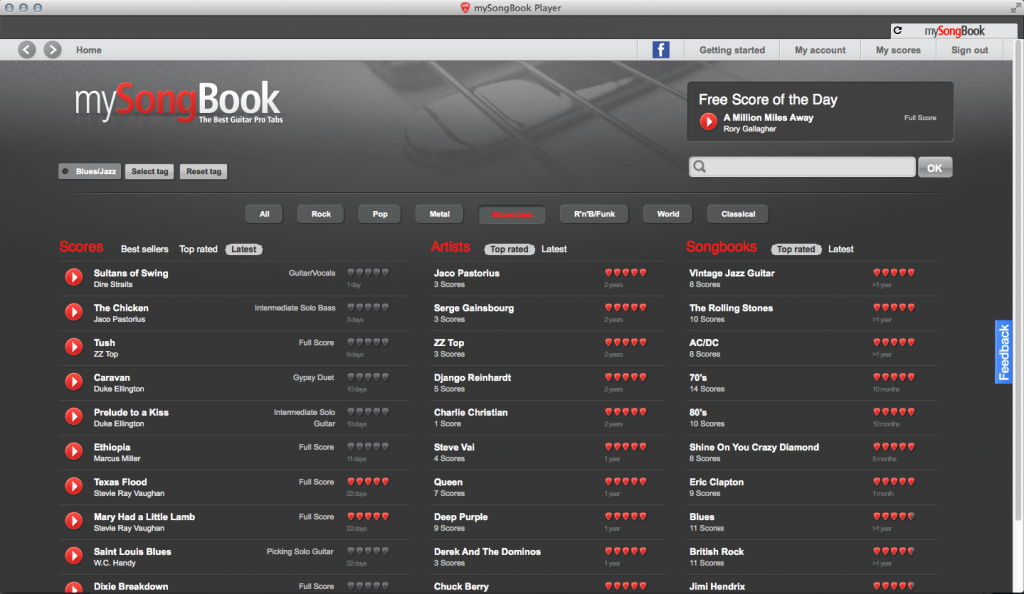Click the fullscreen icon in title bar
The width and height of the screenshot is (1024, 594).
click(1014, 8)
